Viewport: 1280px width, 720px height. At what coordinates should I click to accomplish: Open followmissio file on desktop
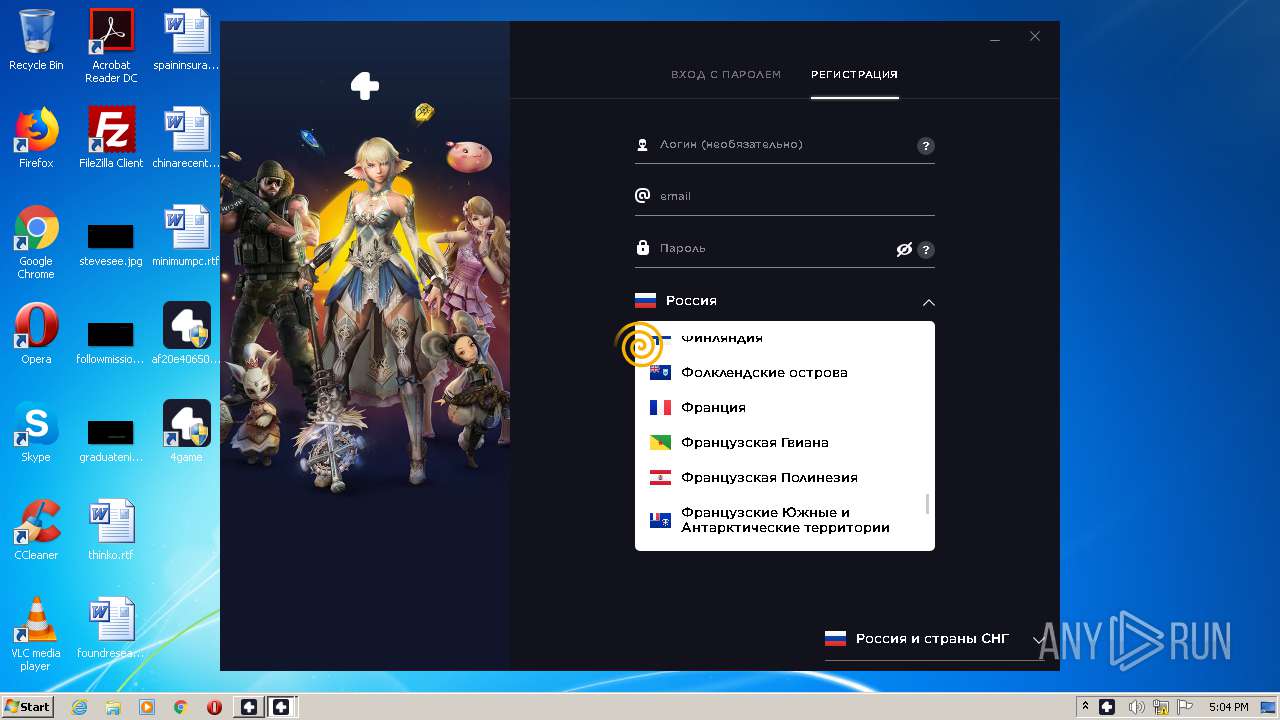pyautogui.click(x=111, y=341)
